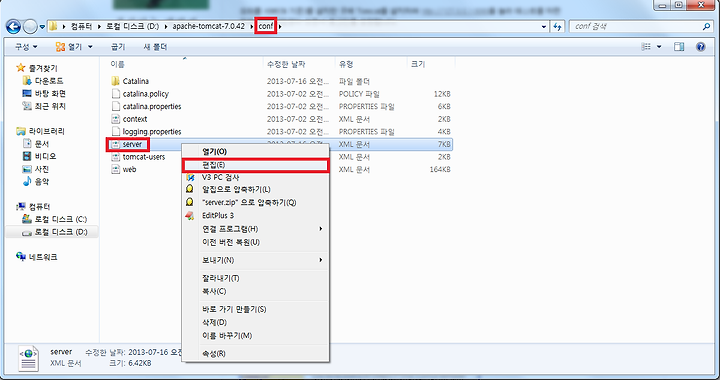
Task: Select the logging.properties file icon
Action: pyautogui.click(x=116, y=132)
